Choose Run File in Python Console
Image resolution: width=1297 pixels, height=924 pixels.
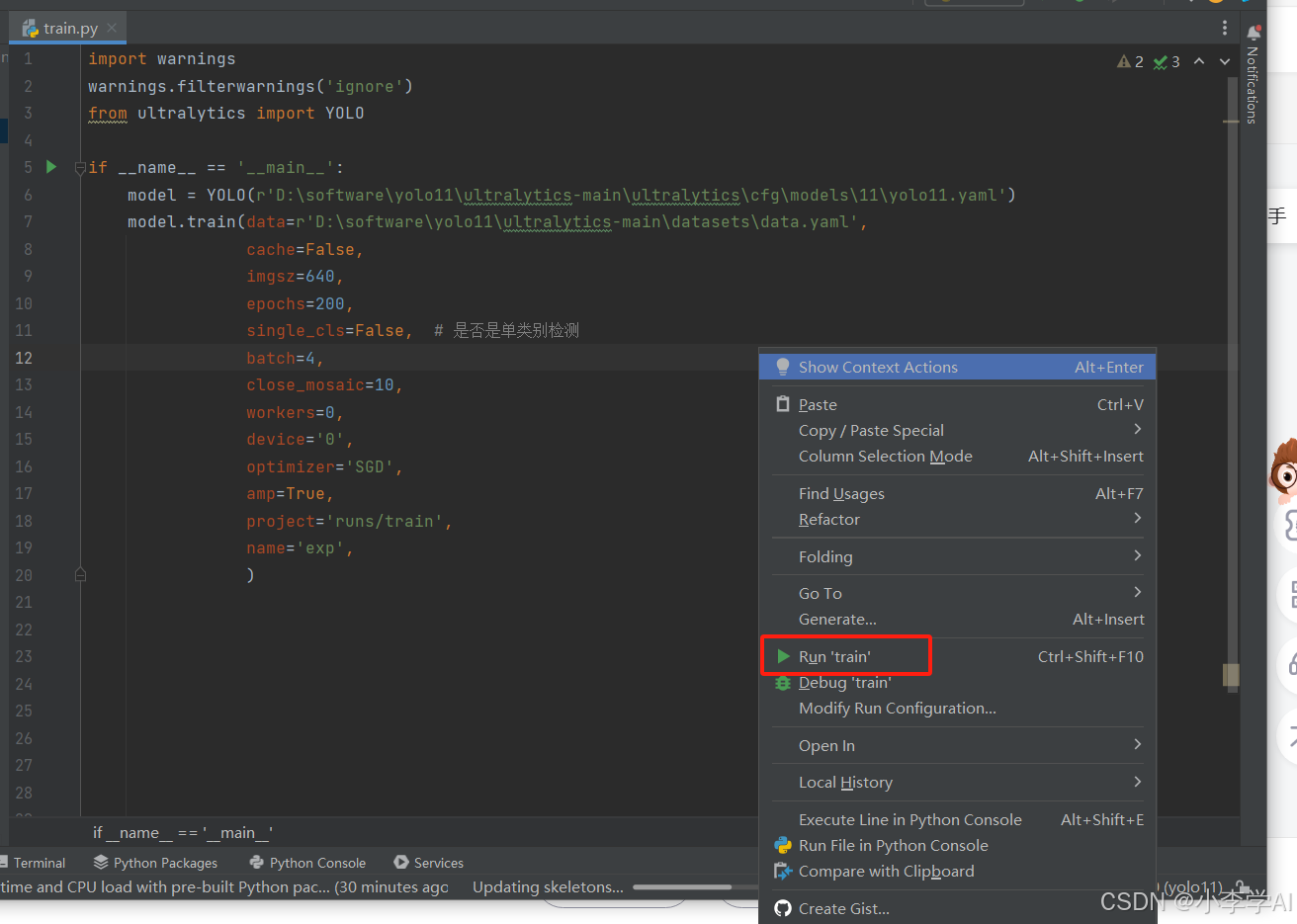click(x=957, y=845)
